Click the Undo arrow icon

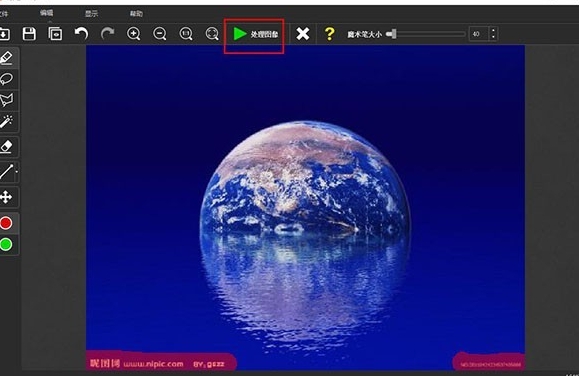pyautogui.click(x=81, y=34)
